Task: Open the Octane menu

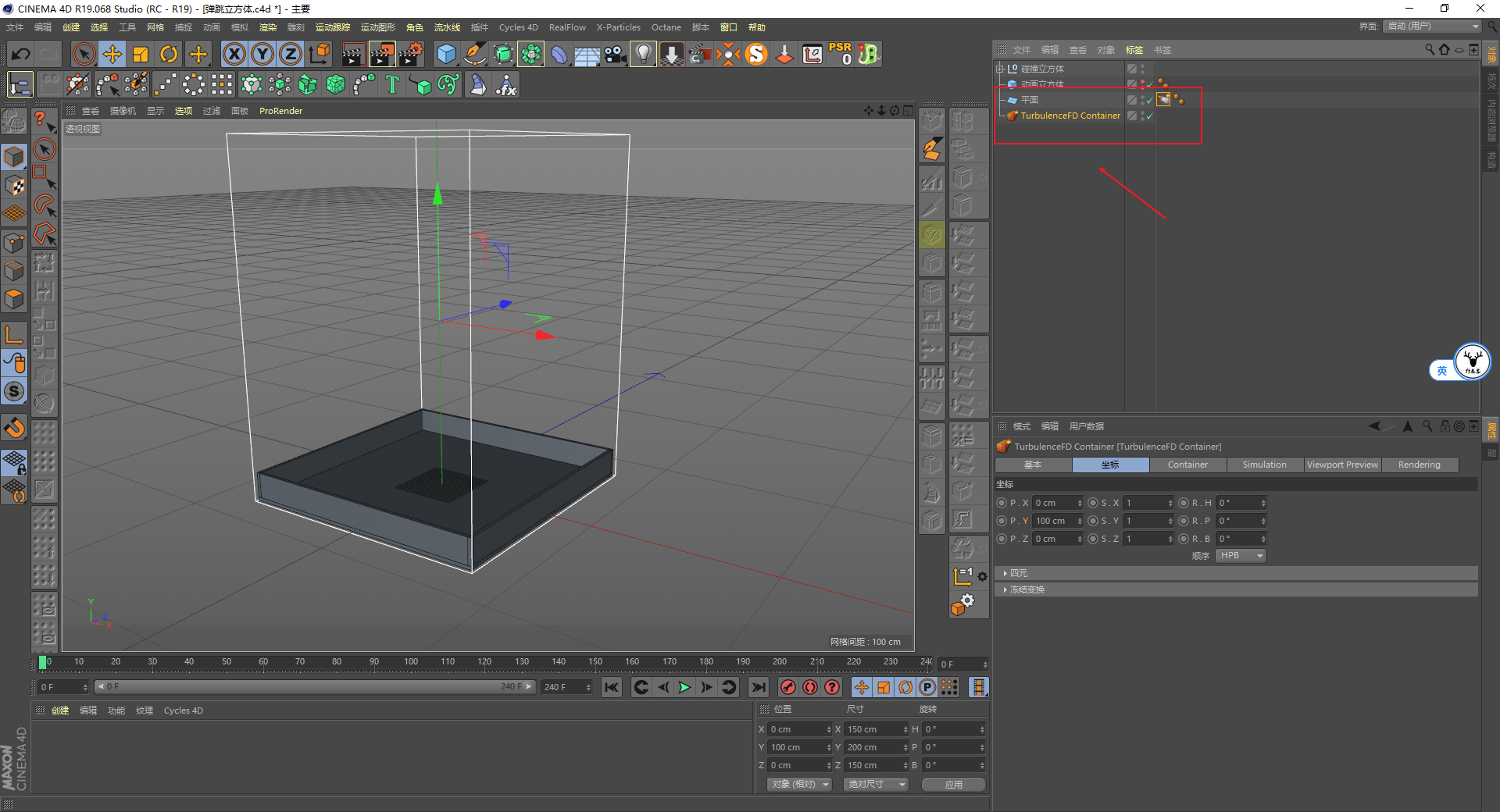Action: (666, 27)
